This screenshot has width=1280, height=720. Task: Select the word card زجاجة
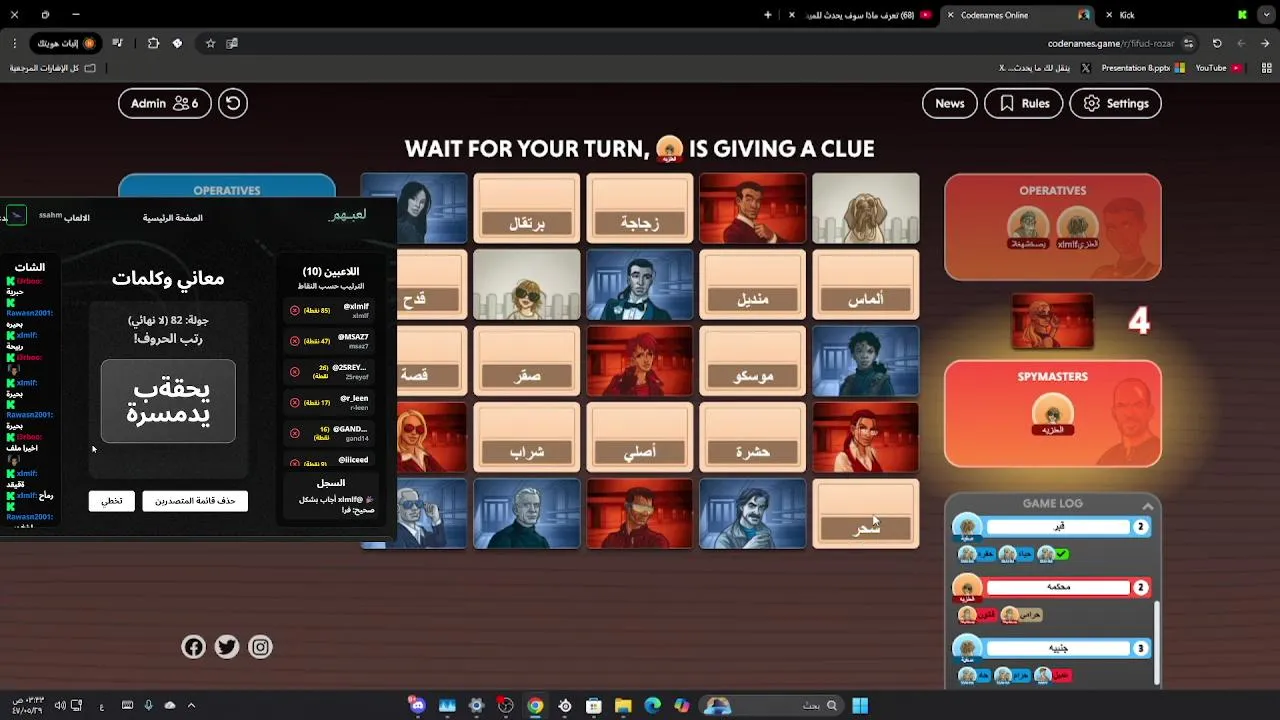640,208
